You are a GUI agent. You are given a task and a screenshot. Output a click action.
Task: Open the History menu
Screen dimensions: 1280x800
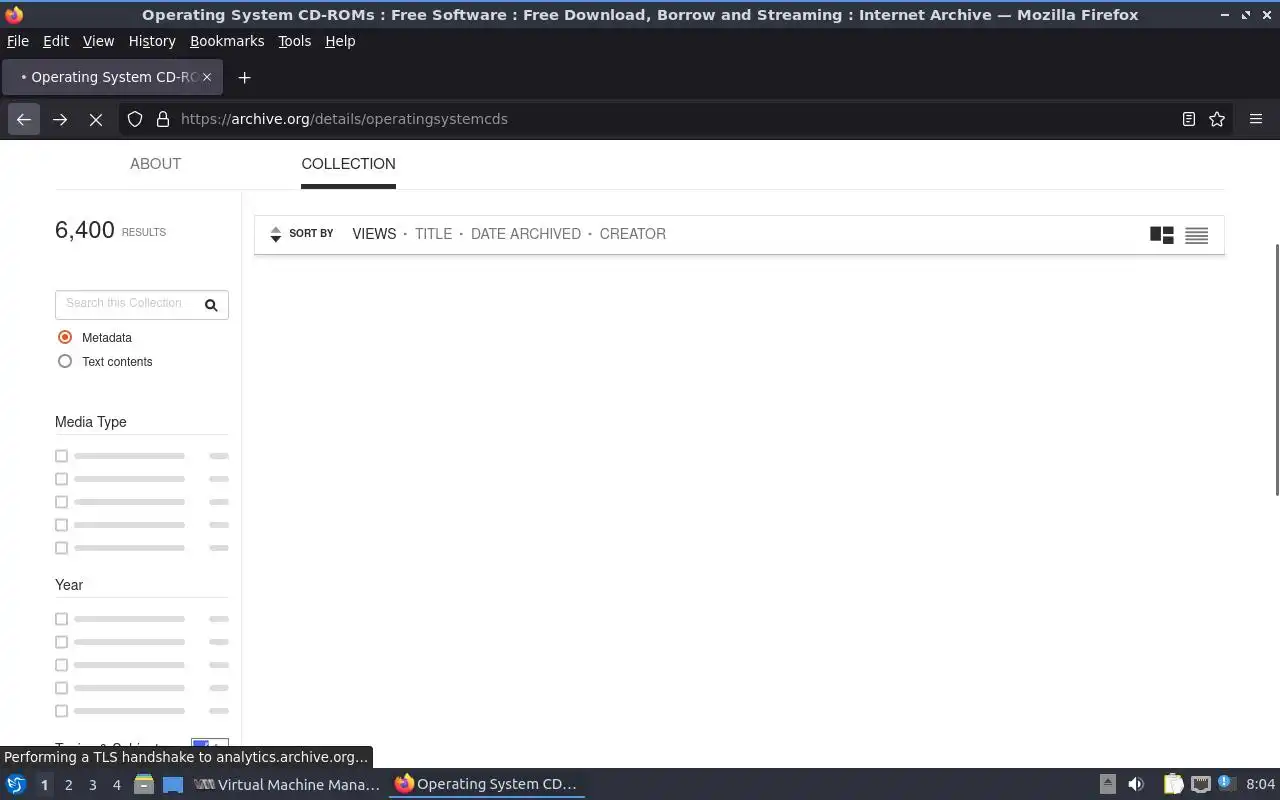click(152, 41)
